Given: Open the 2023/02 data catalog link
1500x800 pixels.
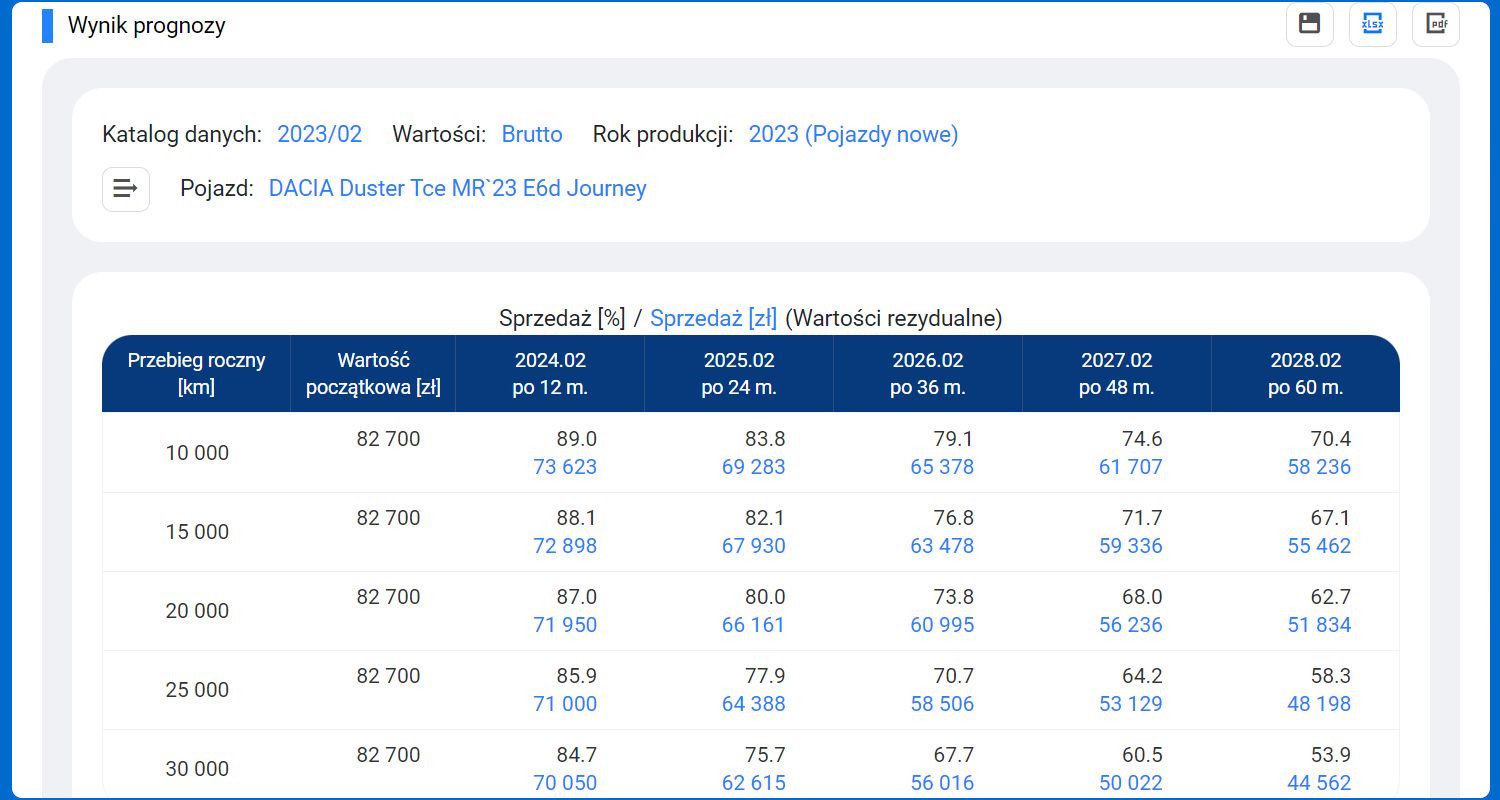Looking at the screenshot, I should [319, 134].
